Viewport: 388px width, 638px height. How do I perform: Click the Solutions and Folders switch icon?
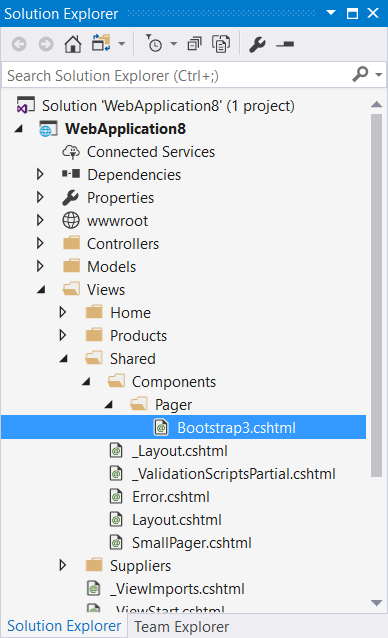tap(101, 43)
